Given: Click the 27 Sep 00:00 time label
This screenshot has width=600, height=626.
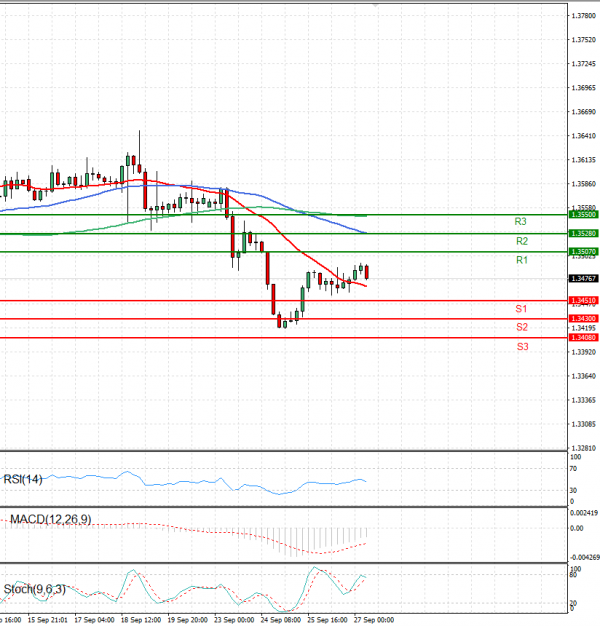Looking at the screenshot, I should point(374,620).
